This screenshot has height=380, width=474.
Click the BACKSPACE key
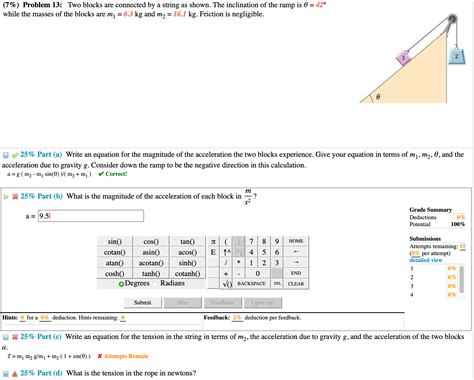click(251, 284)
